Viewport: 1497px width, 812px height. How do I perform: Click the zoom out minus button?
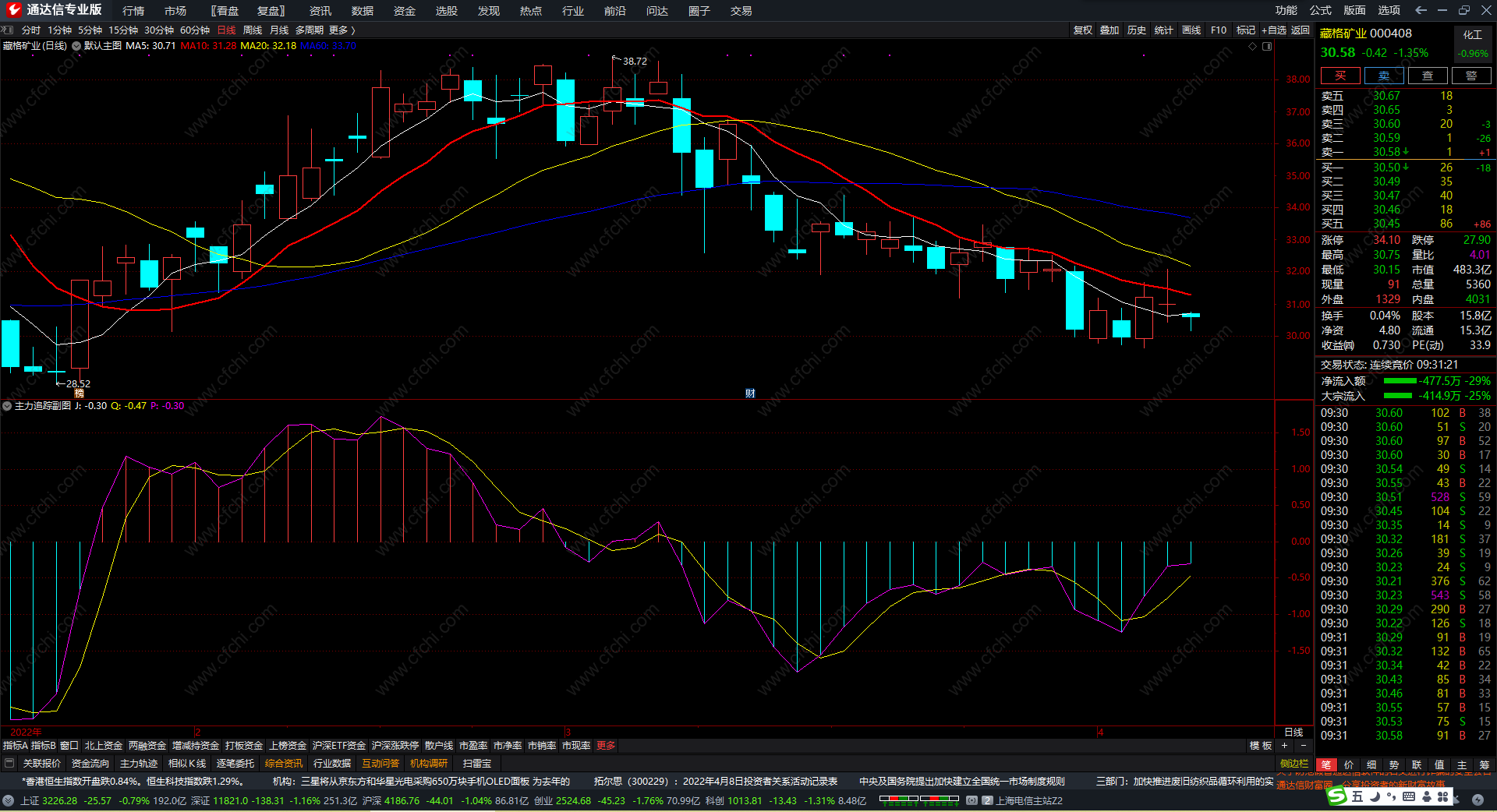tap(1303, 746)
